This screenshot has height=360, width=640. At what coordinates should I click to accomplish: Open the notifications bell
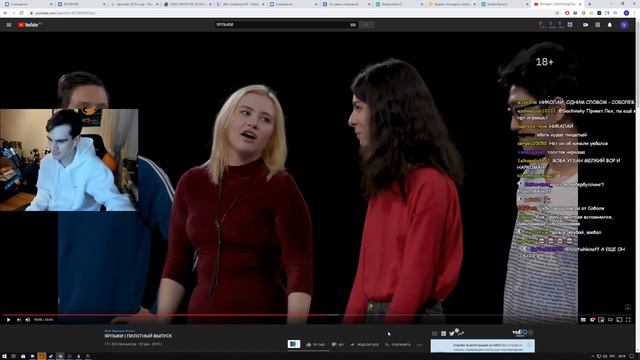pos(610,25)
